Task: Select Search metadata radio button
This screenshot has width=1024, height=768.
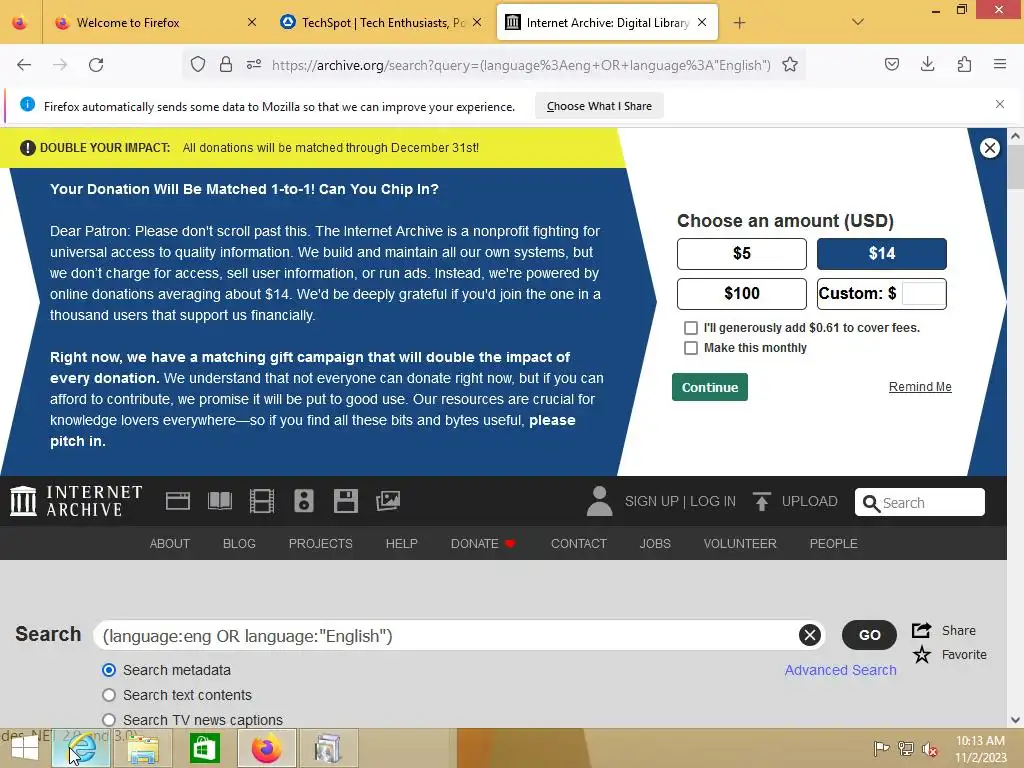Action: coord(109,670)
